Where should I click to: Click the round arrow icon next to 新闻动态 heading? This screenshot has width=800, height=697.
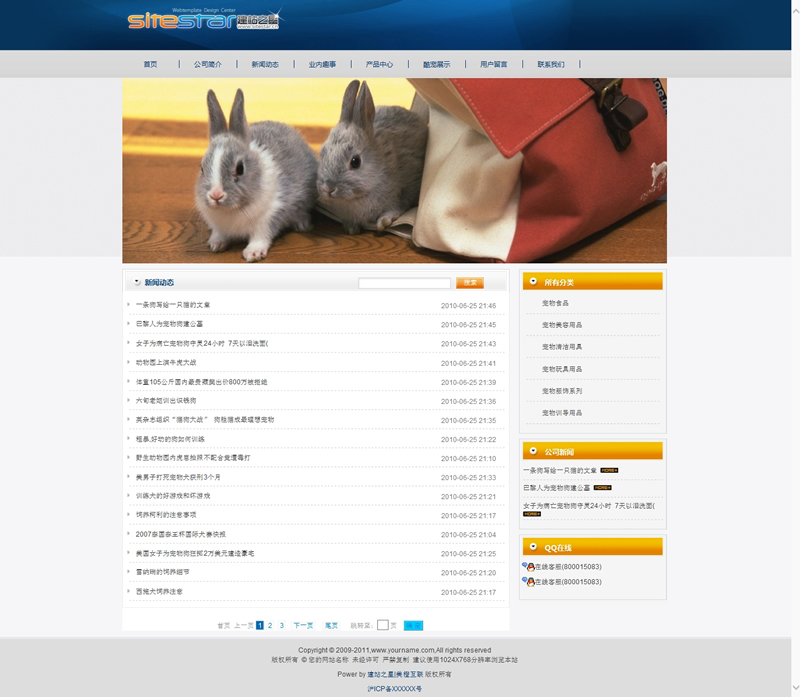tap(137, 283)
